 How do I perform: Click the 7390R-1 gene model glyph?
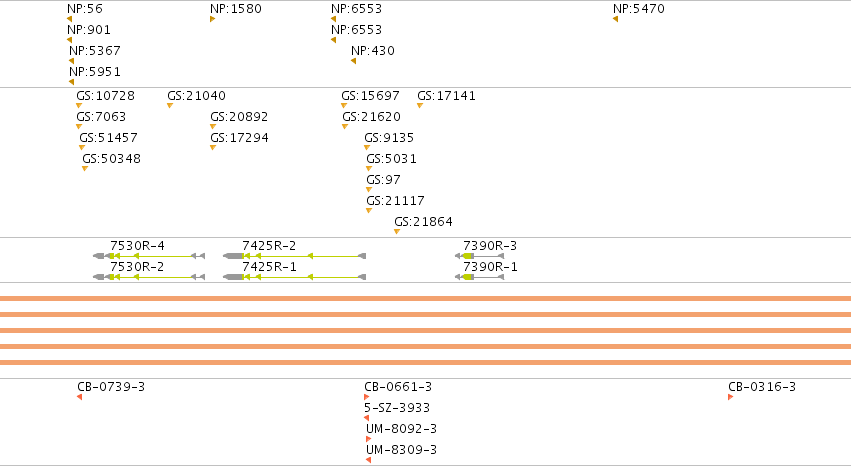click(479, 277)
